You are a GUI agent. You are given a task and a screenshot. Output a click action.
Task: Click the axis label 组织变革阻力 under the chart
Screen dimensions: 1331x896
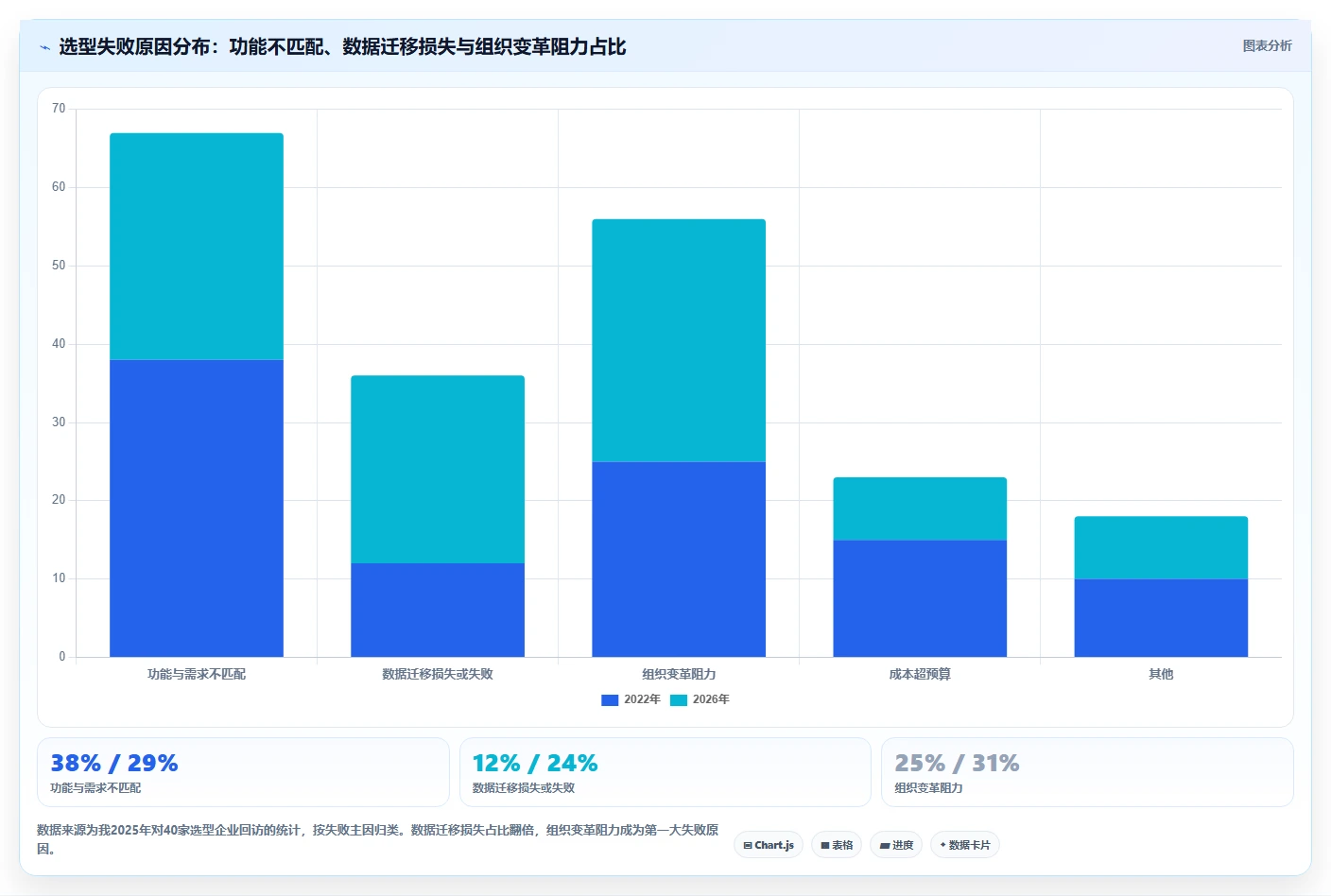point(679,674)
